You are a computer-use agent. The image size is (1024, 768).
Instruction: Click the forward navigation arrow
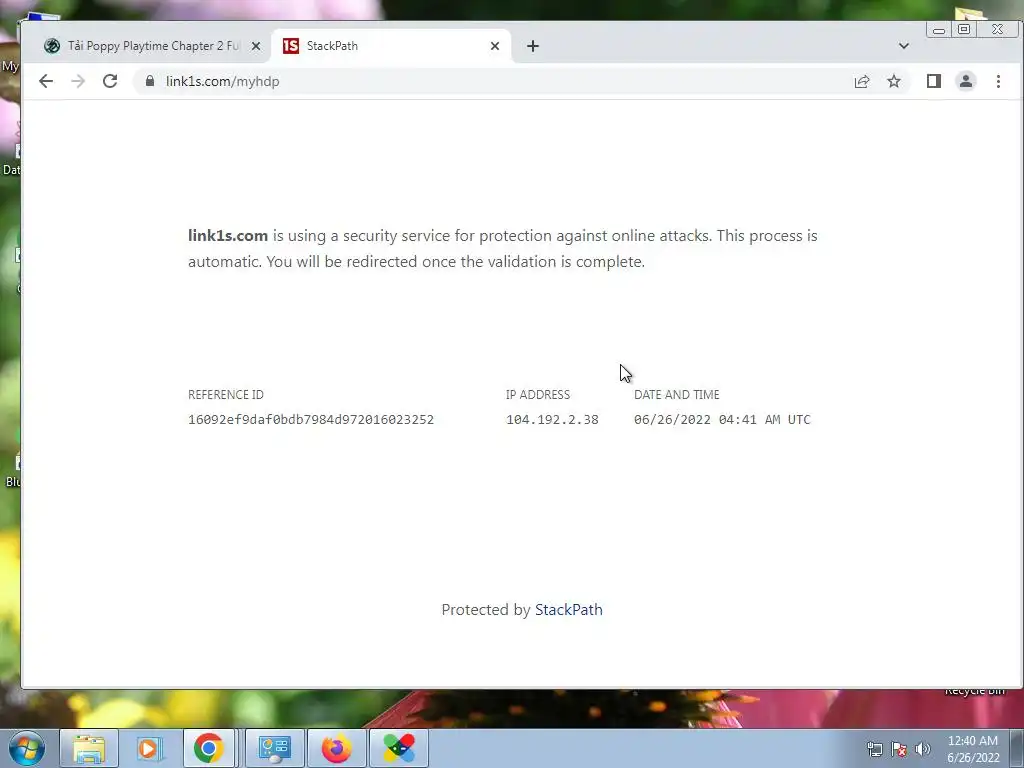point(78,81)
